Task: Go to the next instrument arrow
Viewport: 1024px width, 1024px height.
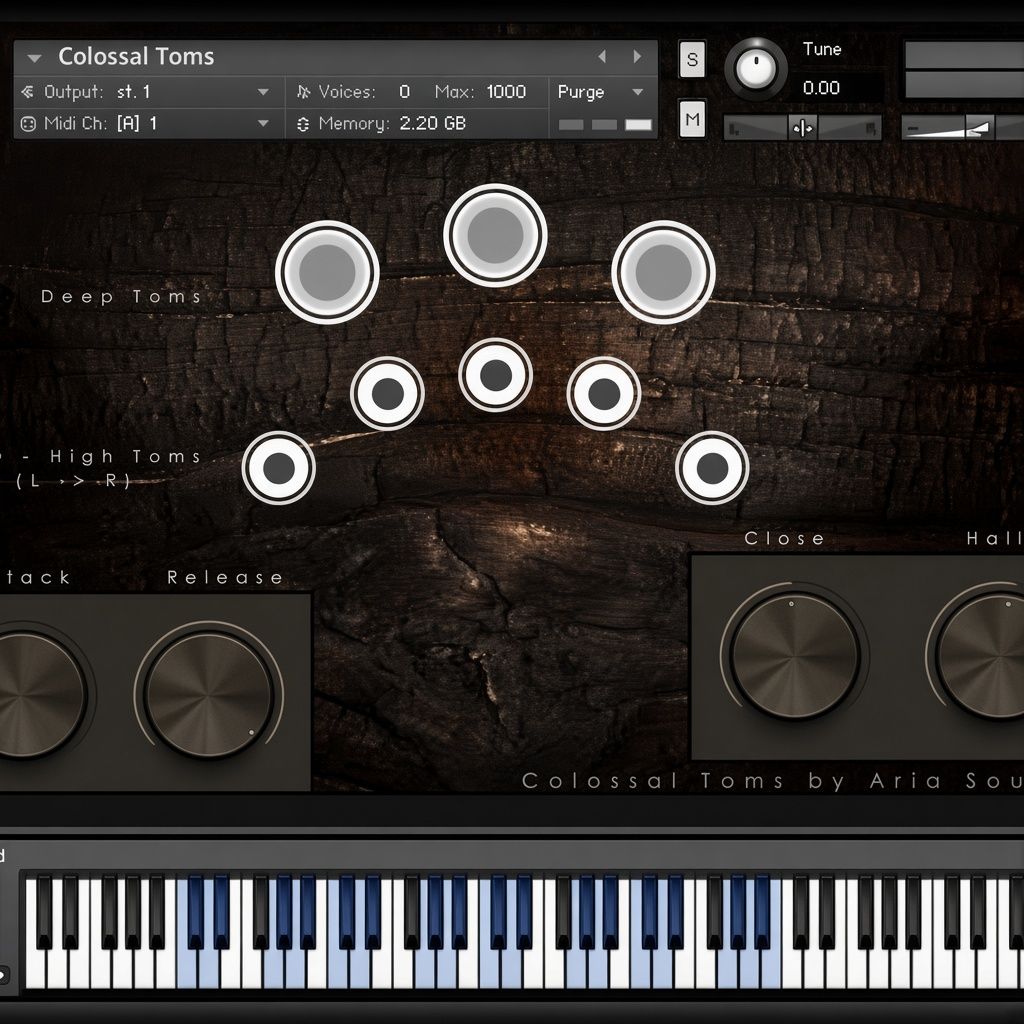Action: tap(637, 57)
